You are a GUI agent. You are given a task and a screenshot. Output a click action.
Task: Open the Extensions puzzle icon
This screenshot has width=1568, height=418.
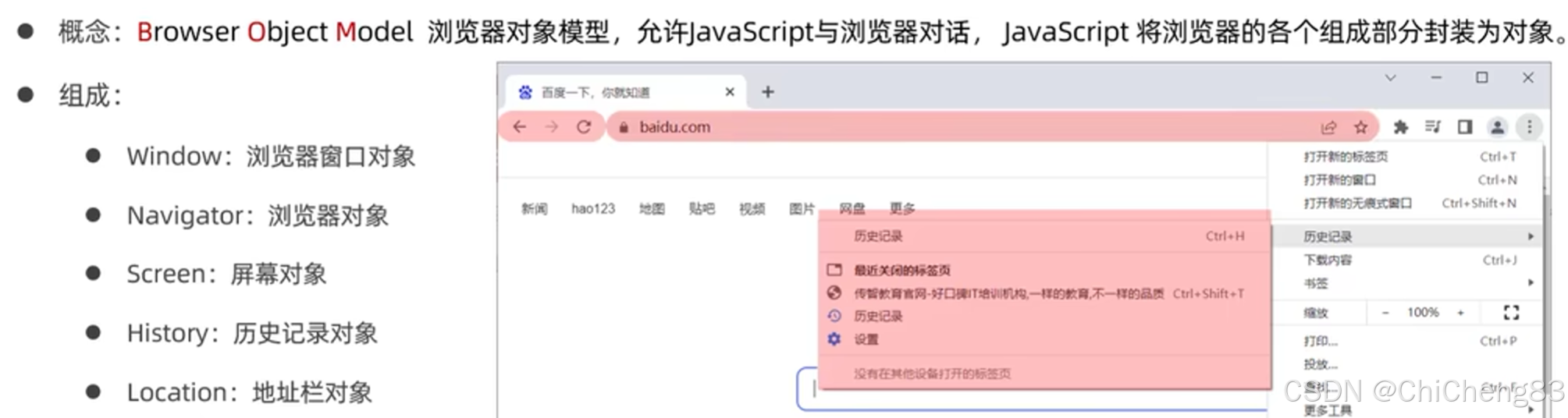pyautogui.click(x=1401, y=127)
